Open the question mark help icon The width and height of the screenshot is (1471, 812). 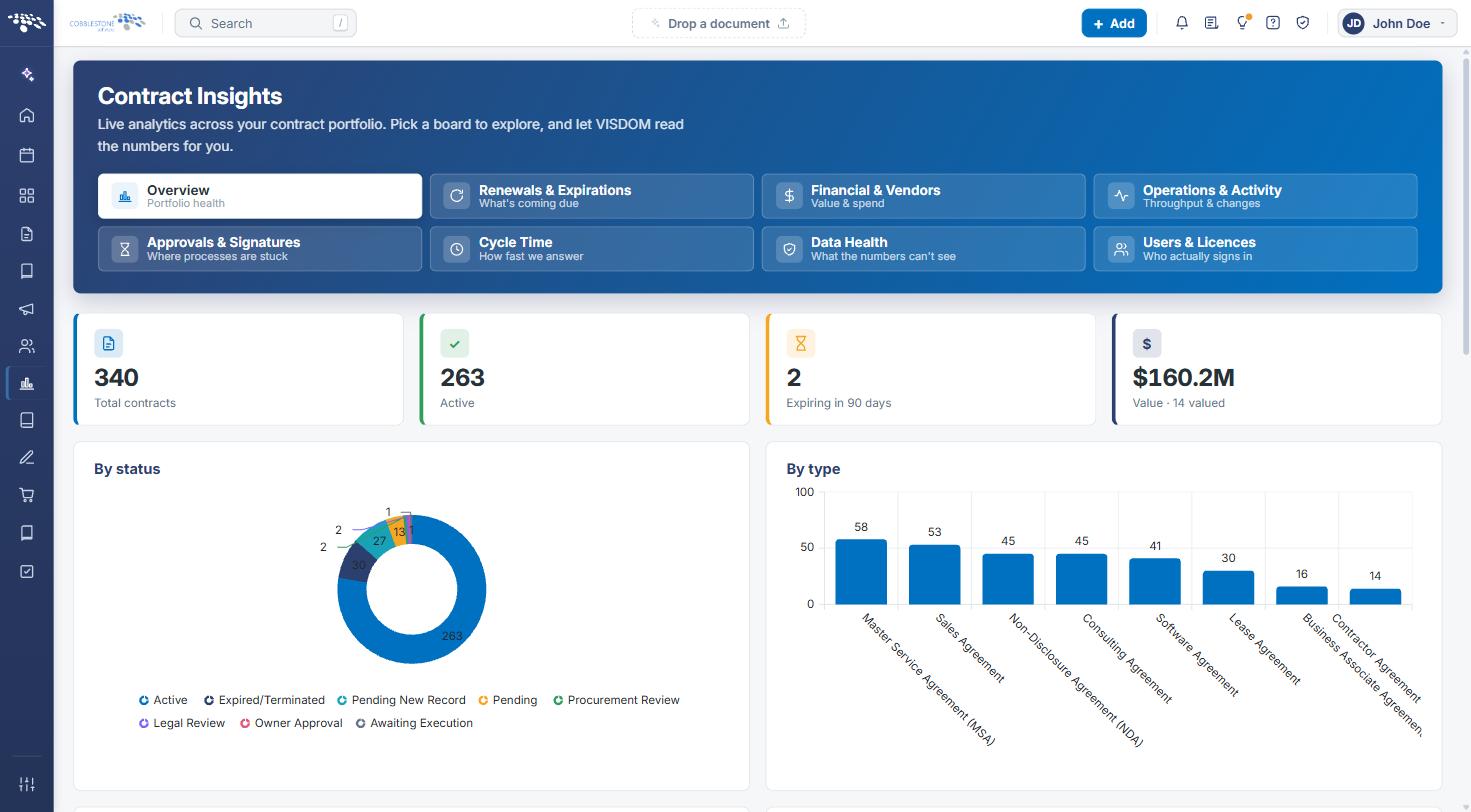tap(1273, 23)
